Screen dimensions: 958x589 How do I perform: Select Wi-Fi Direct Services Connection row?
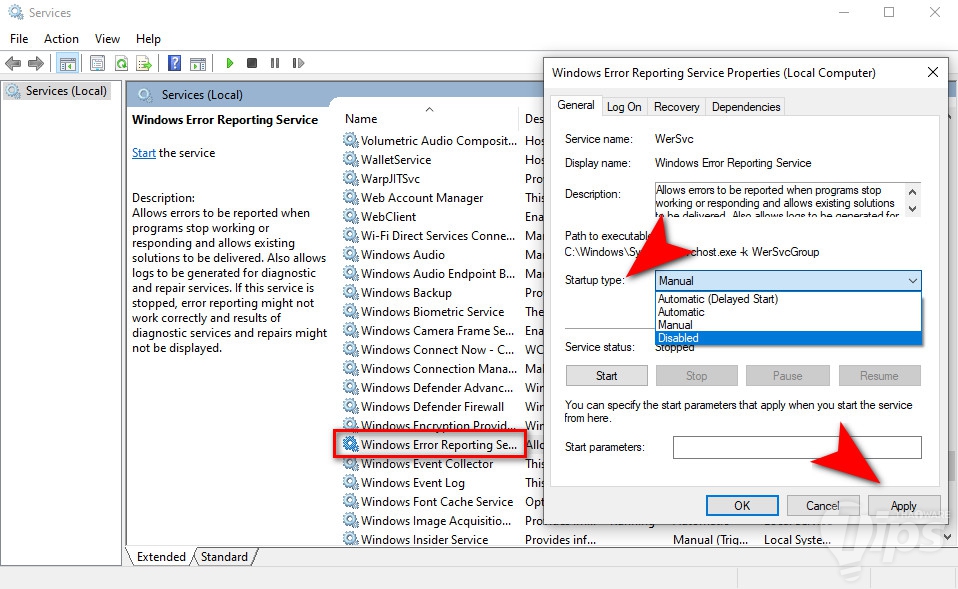coord(430,235)
